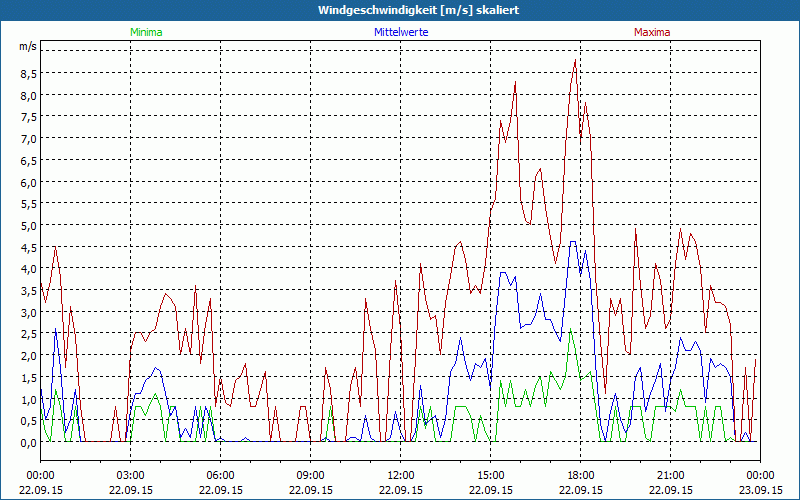Click the chart title Windgeschwindigkeit [m/s] skaliert
Viewport: 800px width, 500px height.
pyautogui.click(x=418, y=10)
